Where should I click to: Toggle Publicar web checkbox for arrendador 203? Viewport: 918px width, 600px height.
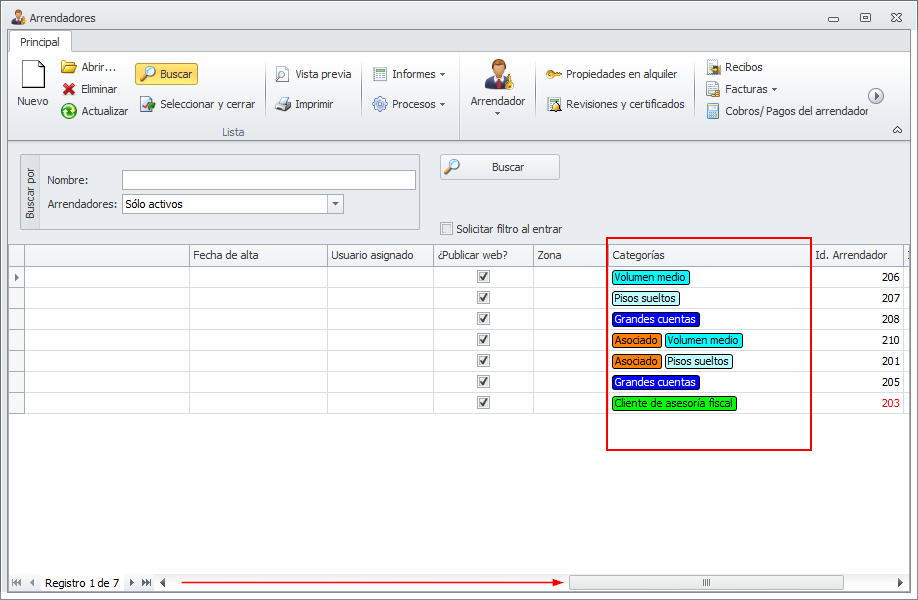pyautogui.click(x=483, y=403)
